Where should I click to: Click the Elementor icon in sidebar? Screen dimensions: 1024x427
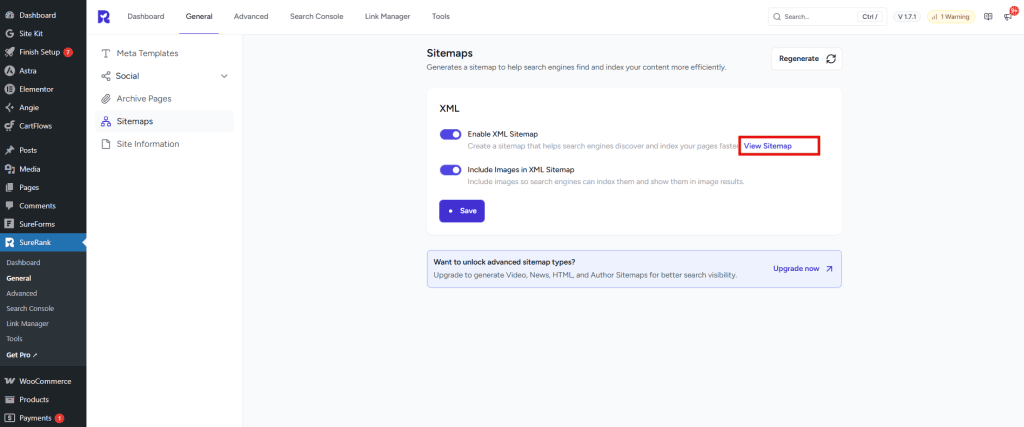9,89
